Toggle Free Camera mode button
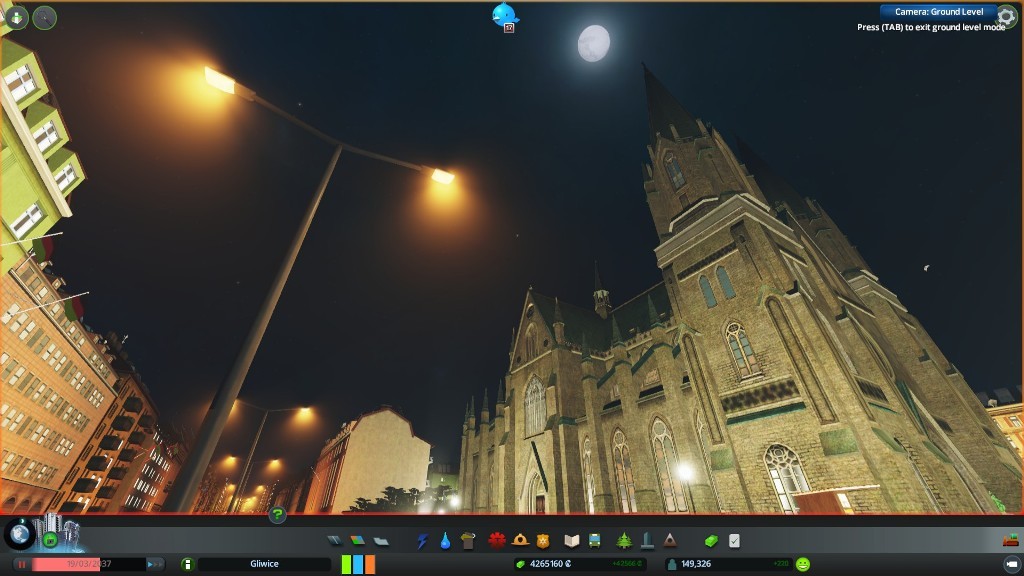 pos(1012,564)
